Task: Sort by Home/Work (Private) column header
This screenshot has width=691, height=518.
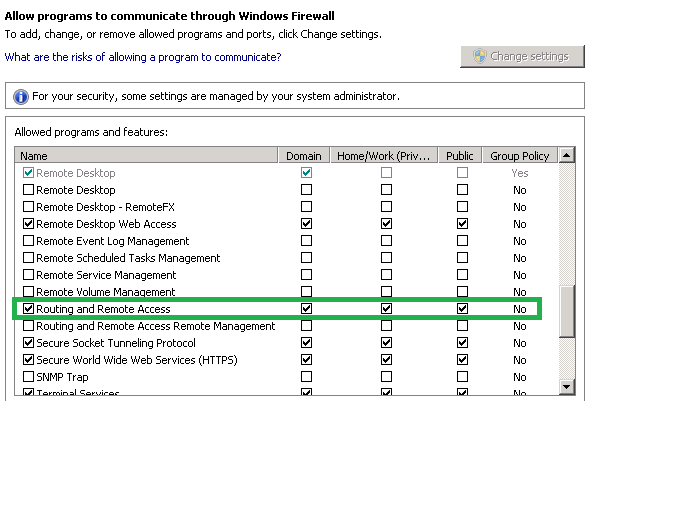Action: click(384, 156)
